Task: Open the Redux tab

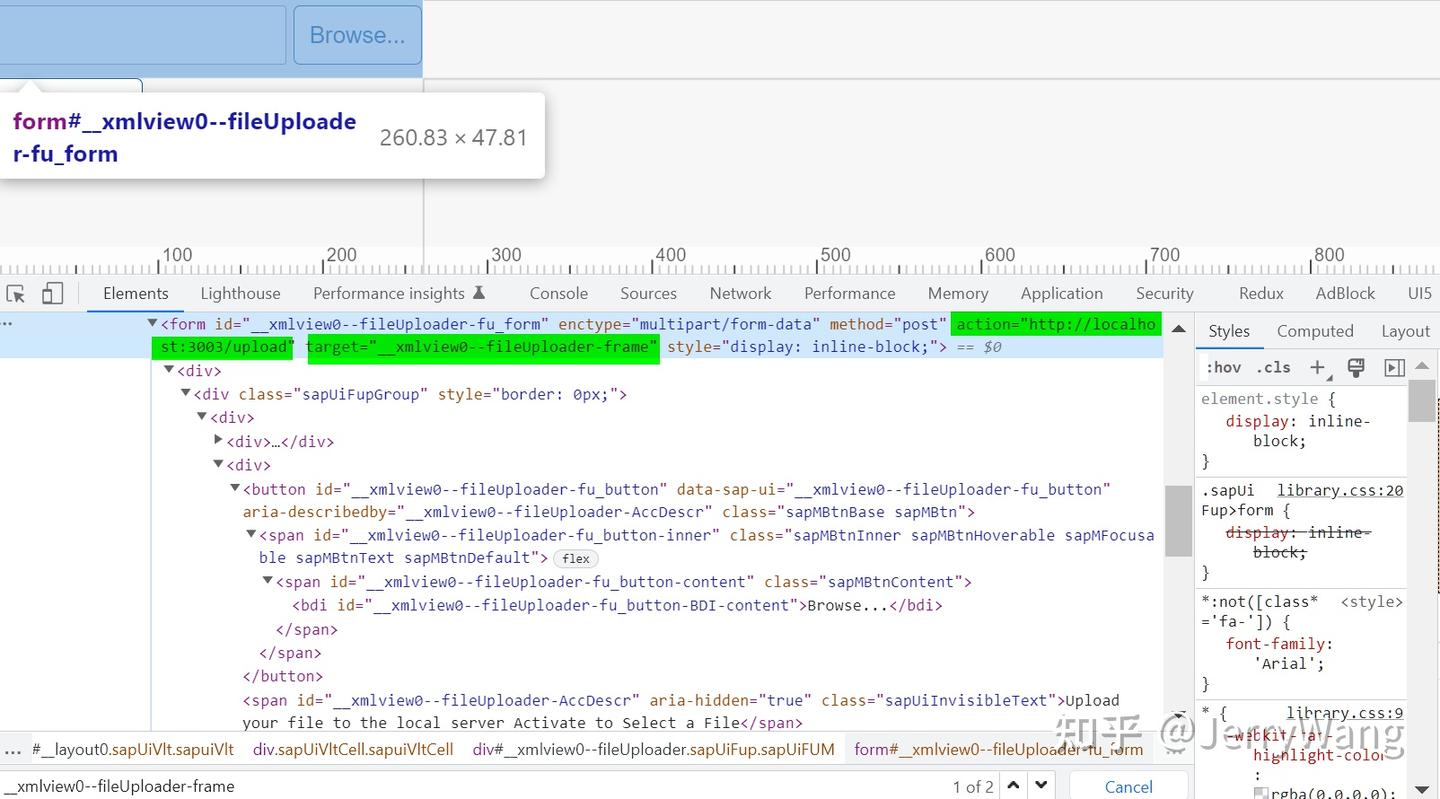Action: point(1261,294)
